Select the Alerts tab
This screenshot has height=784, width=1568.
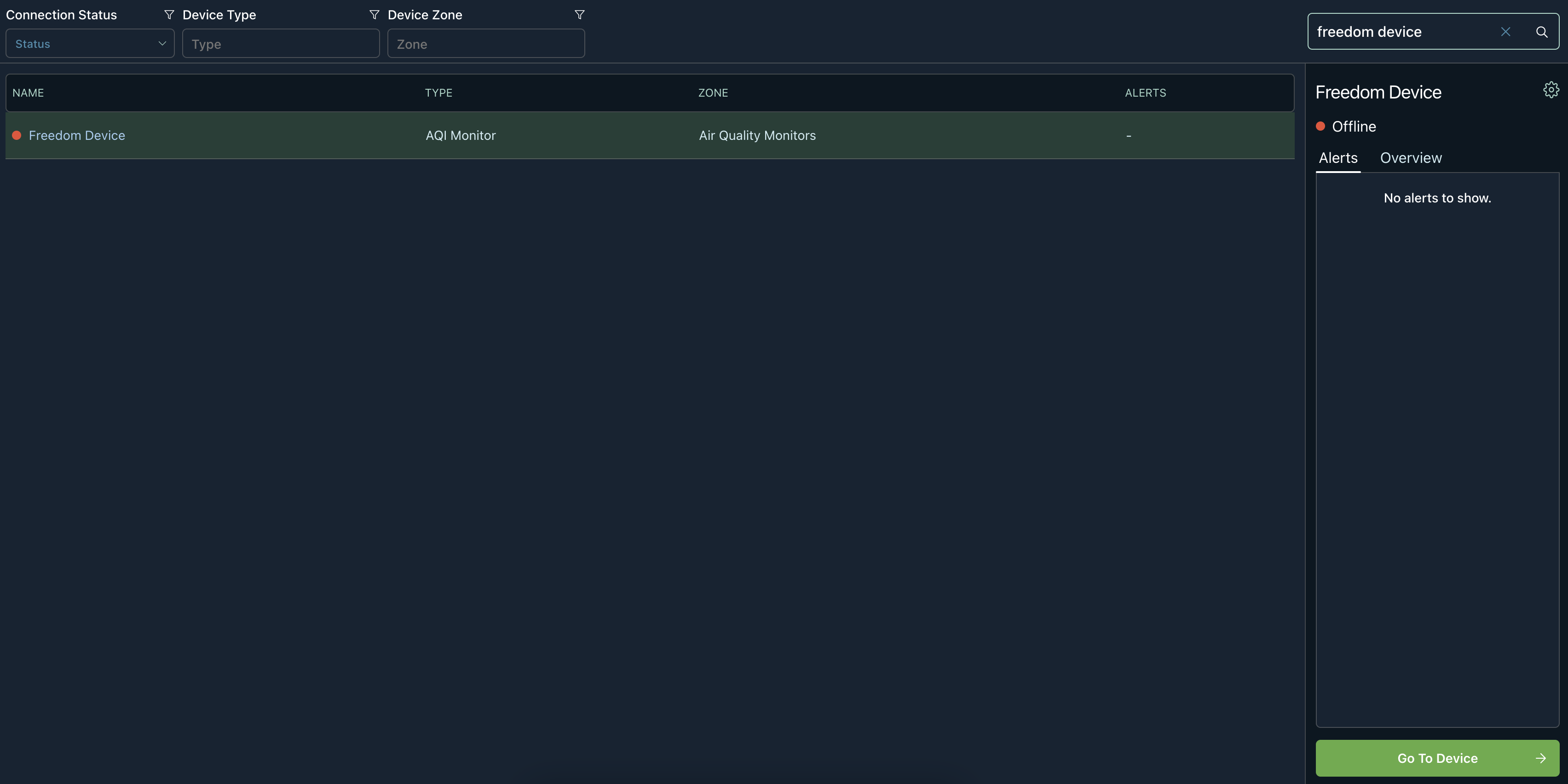[x=1338, y=158]
